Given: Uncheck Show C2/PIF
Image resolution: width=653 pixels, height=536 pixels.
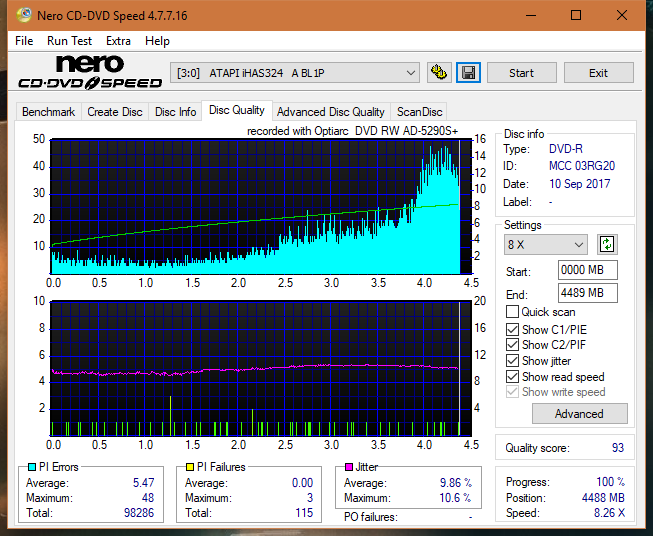Looking at the screenshot, I should (512, 345).
